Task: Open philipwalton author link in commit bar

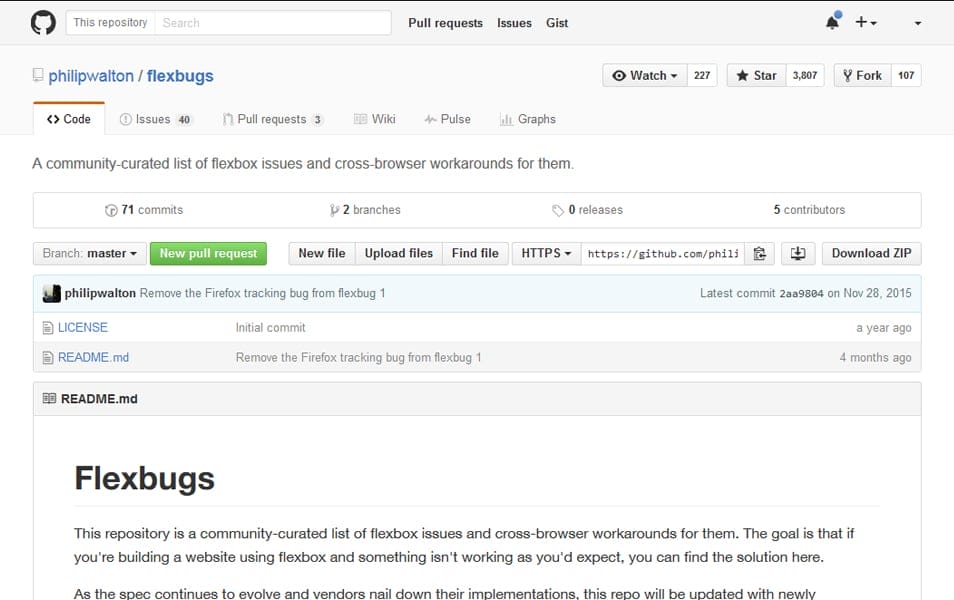Action: coord(100,293)
